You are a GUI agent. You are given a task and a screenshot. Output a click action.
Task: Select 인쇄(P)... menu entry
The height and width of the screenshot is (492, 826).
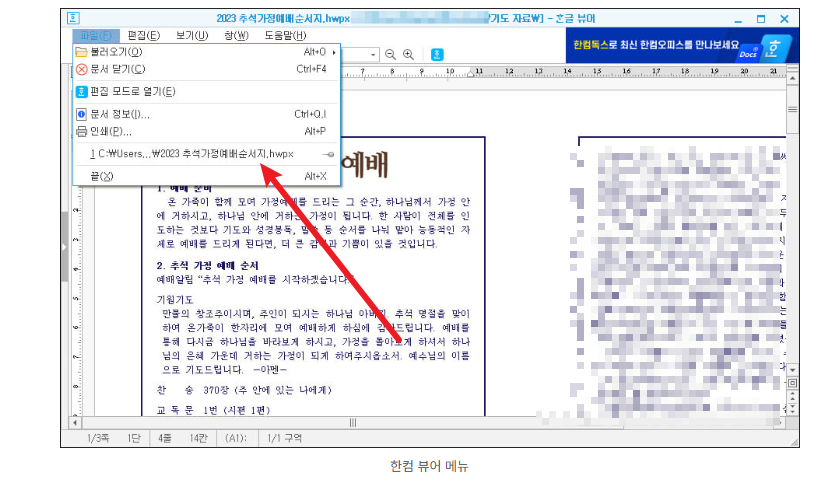point(206,131)
